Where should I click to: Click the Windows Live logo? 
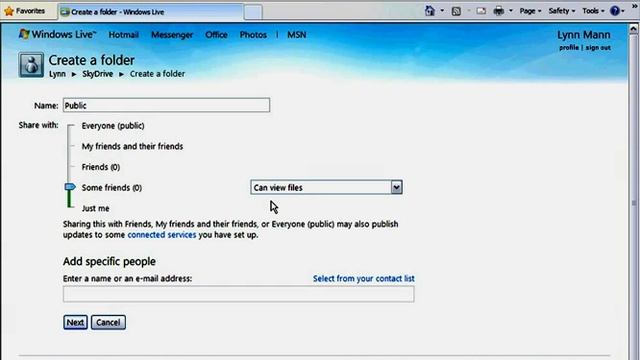point(58,34)
